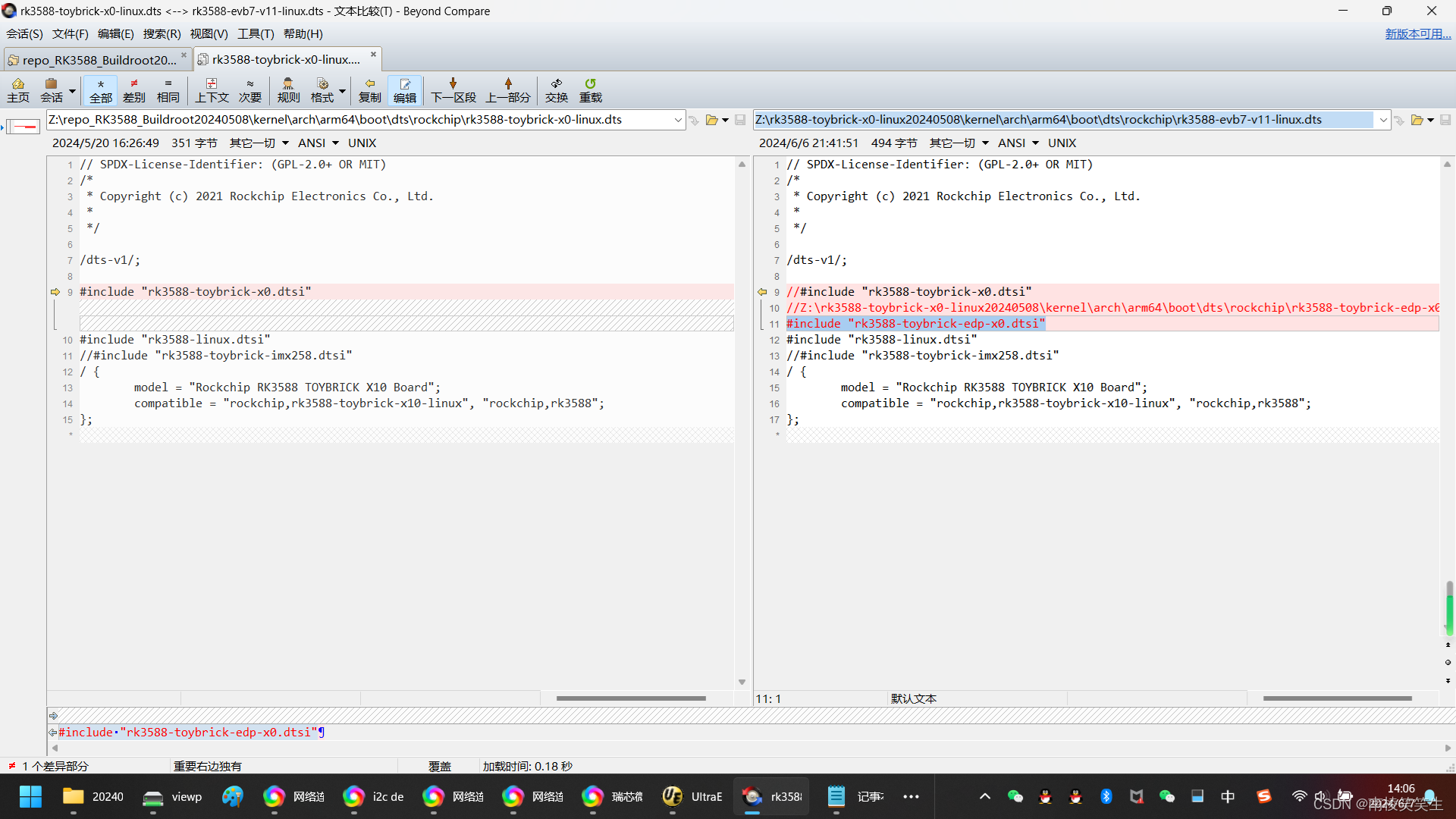Switch to the repo_RK3588_Buildroot tab

[x=97, y=59]
